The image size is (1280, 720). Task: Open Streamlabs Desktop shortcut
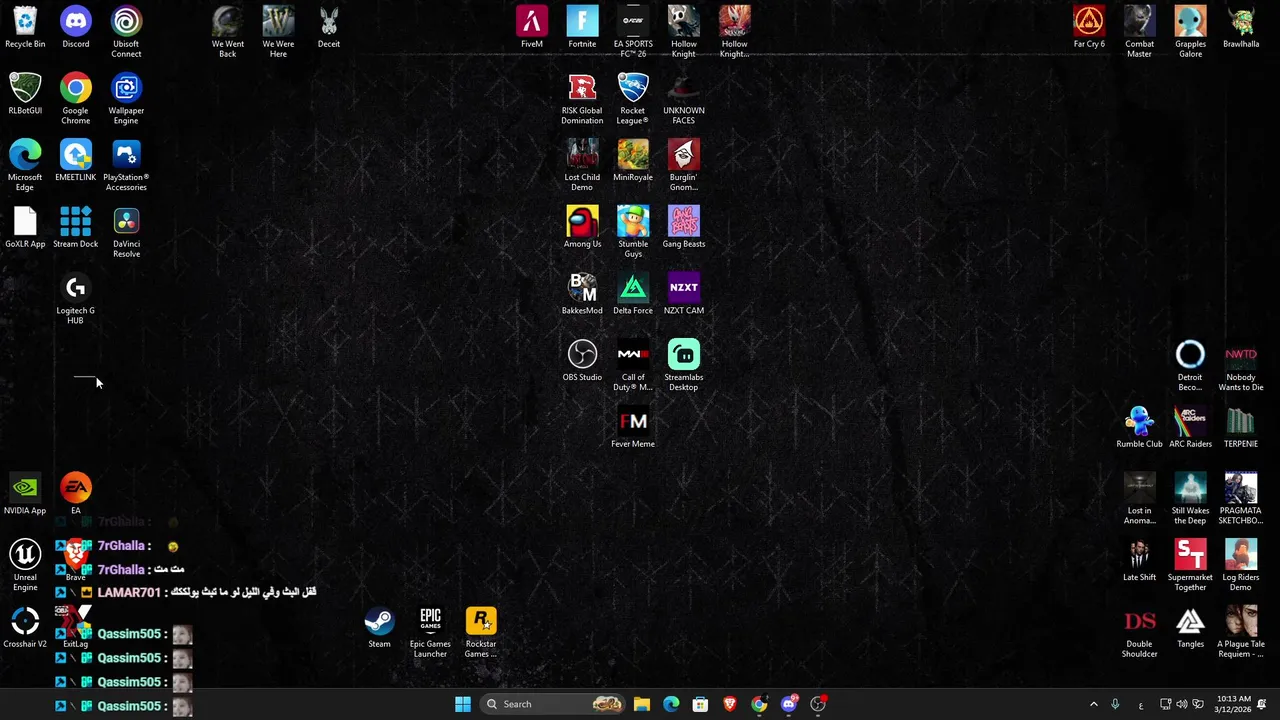684,365
